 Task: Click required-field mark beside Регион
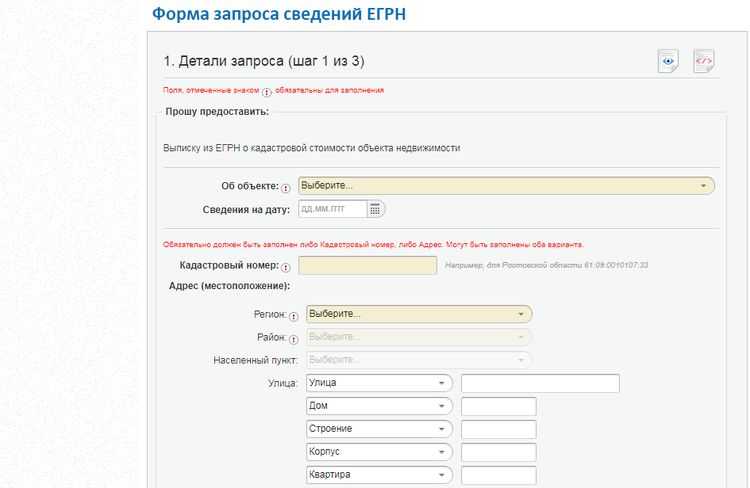tap(294, 315)
